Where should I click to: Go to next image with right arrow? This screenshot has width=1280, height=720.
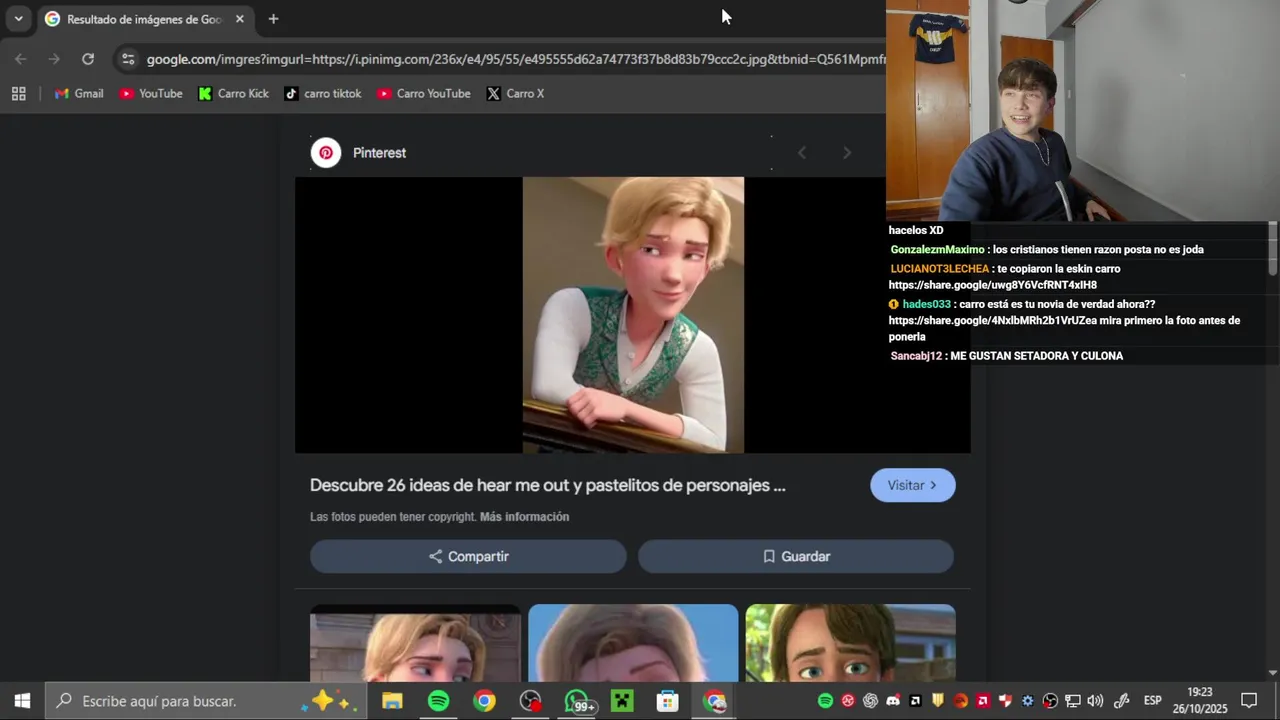click(x=847, y=153)
